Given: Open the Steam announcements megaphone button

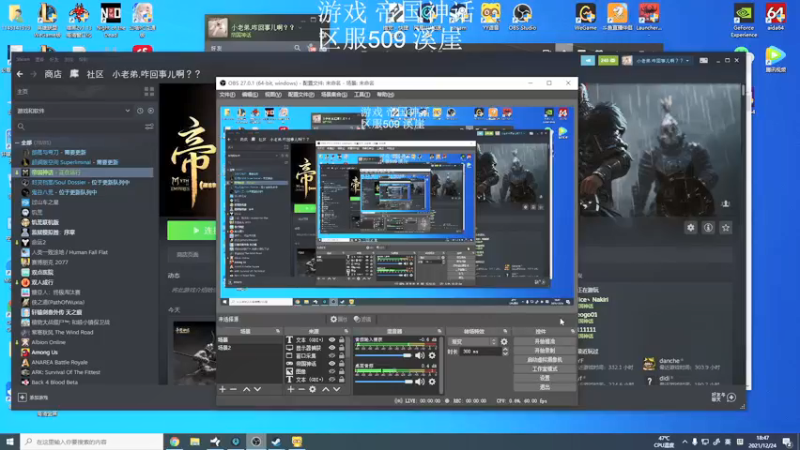Looking at the screenshot, I should click(x=588, y=60).
